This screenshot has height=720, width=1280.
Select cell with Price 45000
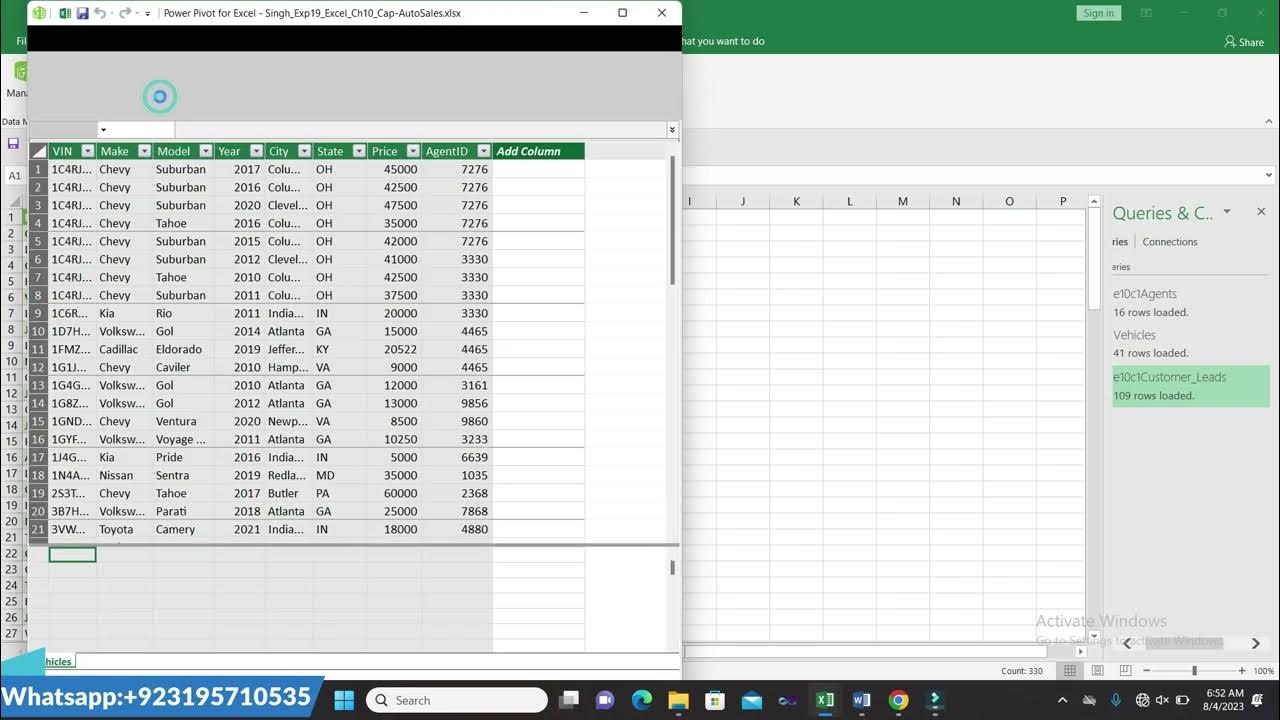pyautogui.click(x=393, y=169)
